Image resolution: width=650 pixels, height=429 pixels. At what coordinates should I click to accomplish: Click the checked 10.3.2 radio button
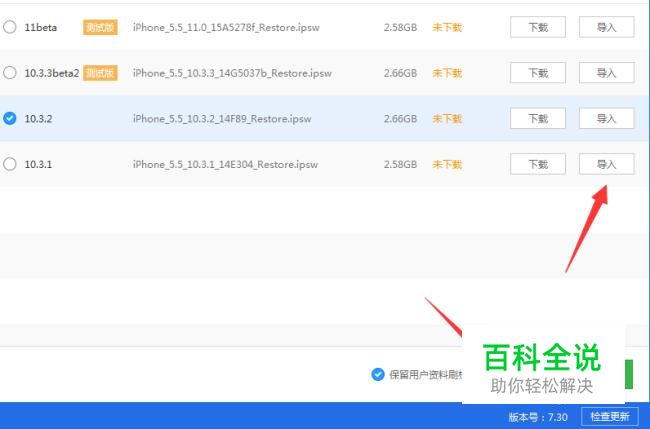pos(10,118)
